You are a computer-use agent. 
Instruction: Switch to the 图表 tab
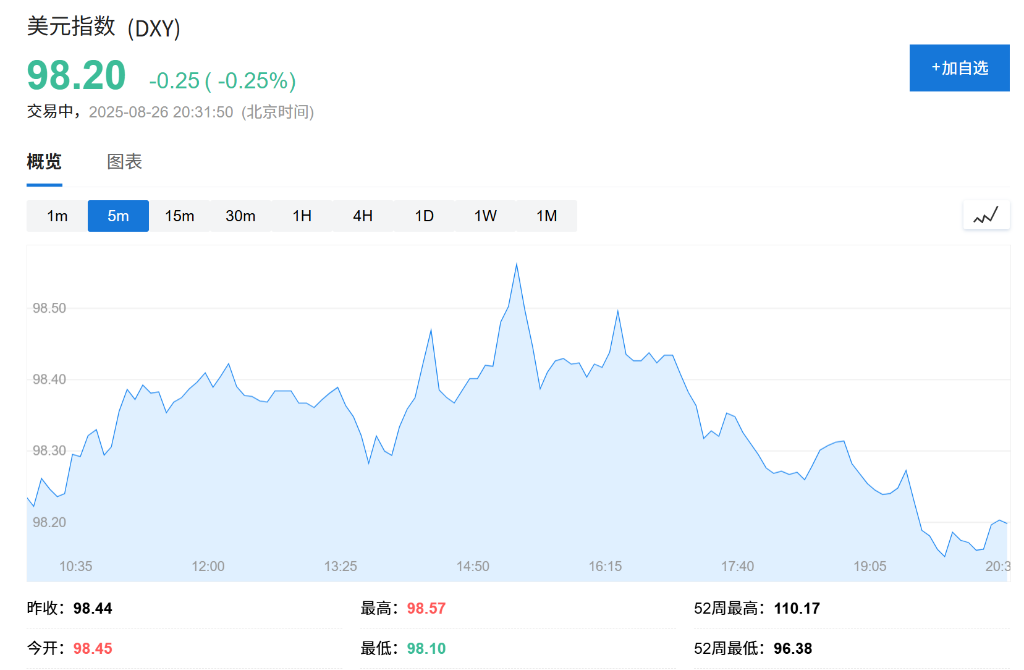tap(125, 162)
